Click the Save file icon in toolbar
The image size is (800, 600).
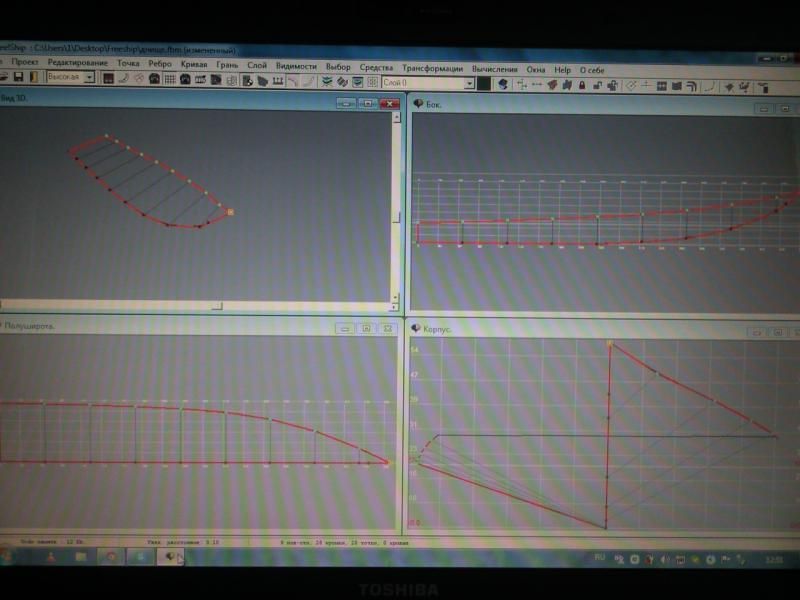[x=18, y=78]
